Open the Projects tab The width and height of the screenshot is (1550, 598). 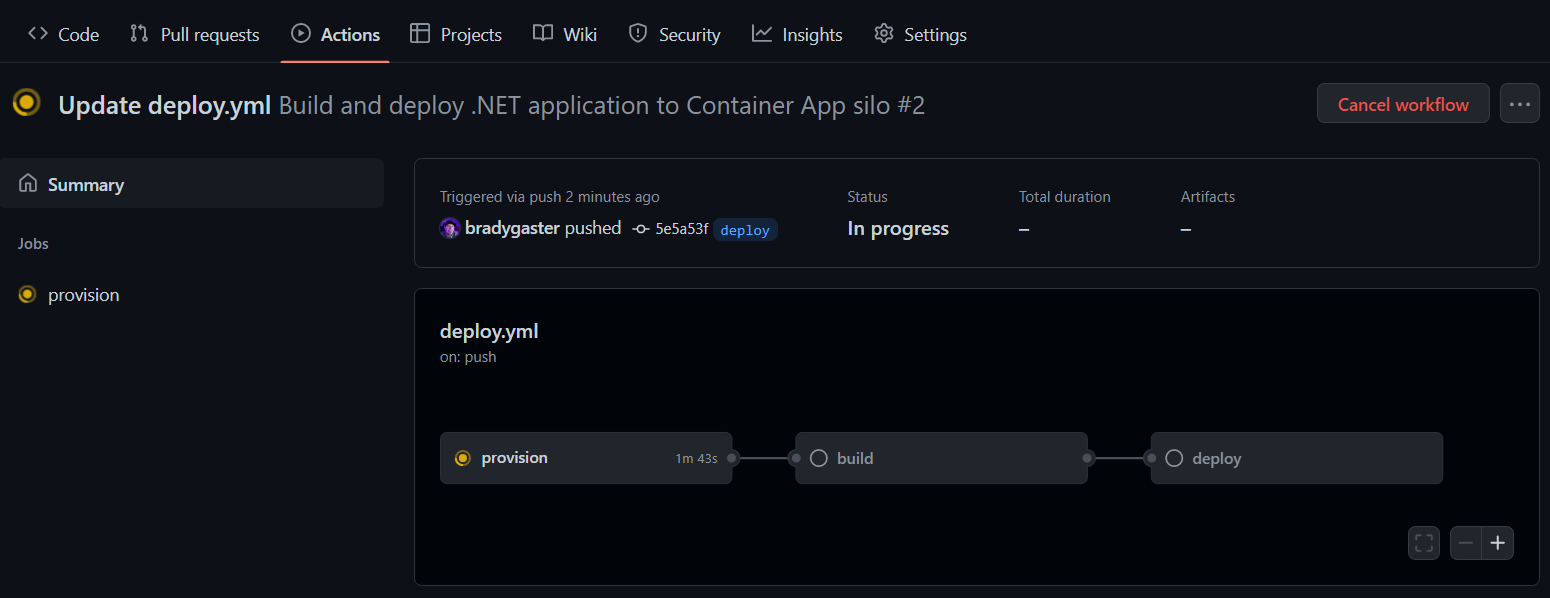coord(456,34)
